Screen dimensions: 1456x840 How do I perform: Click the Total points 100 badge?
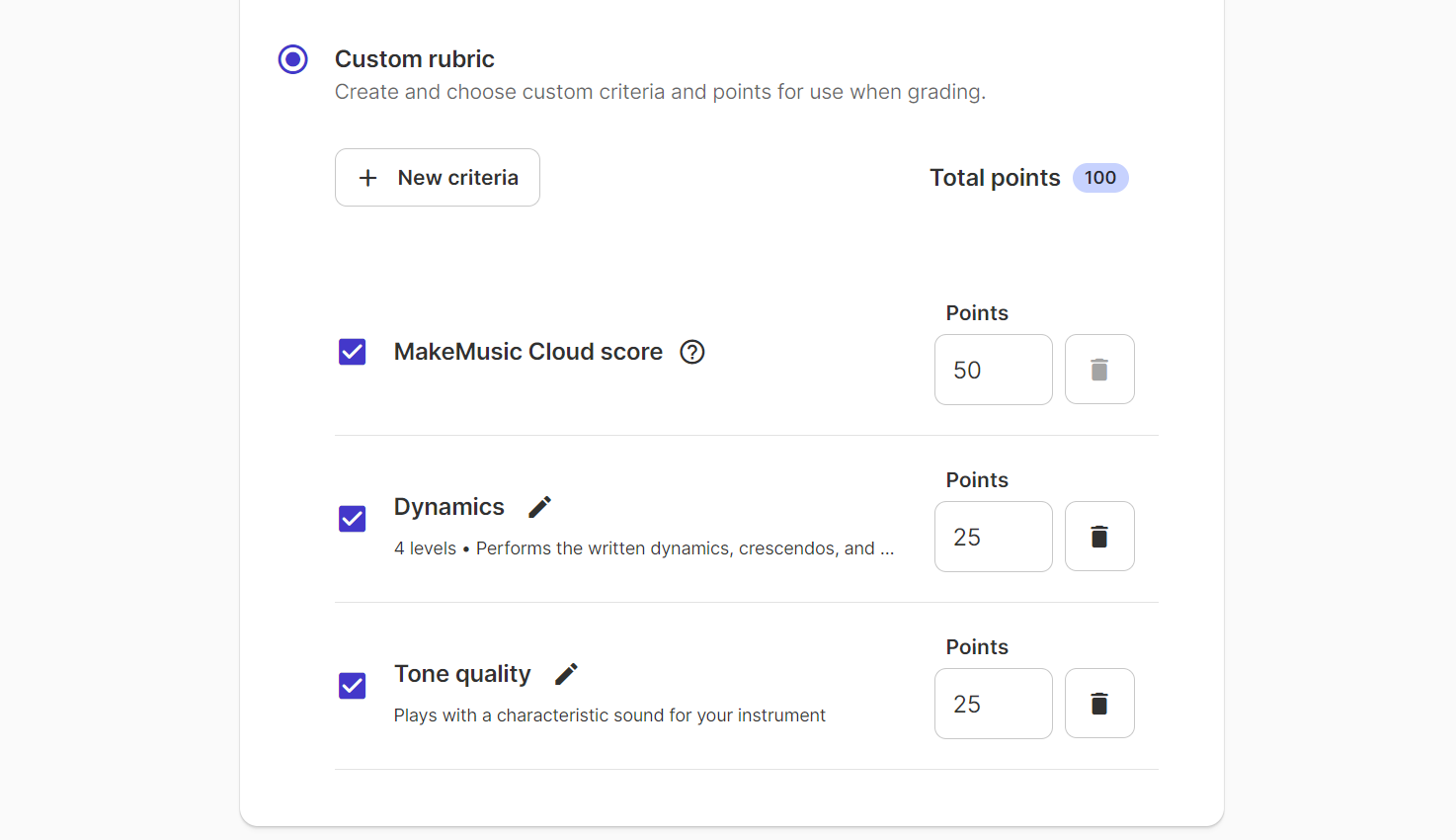click(1100, 178)
